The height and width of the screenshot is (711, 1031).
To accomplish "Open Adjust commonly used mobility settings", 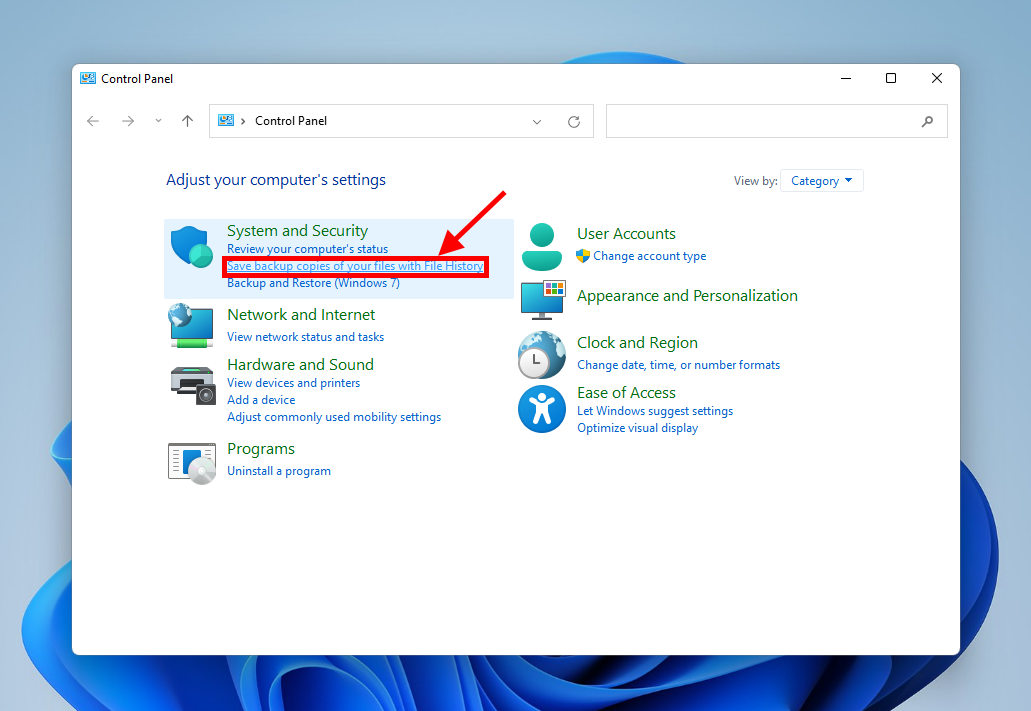I will pyautogui.click(x=334, y=417).
